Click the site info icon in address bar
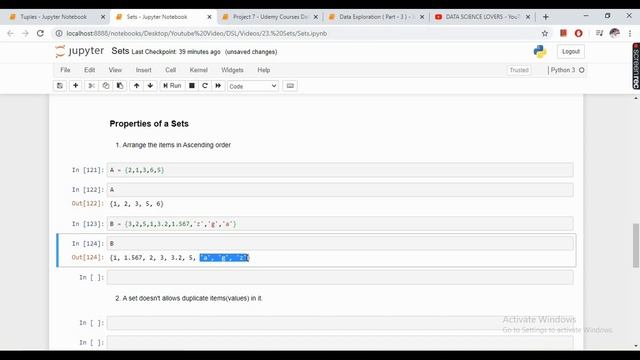The height and width of the screenshot is (360, 640). [x=59, y=33]
